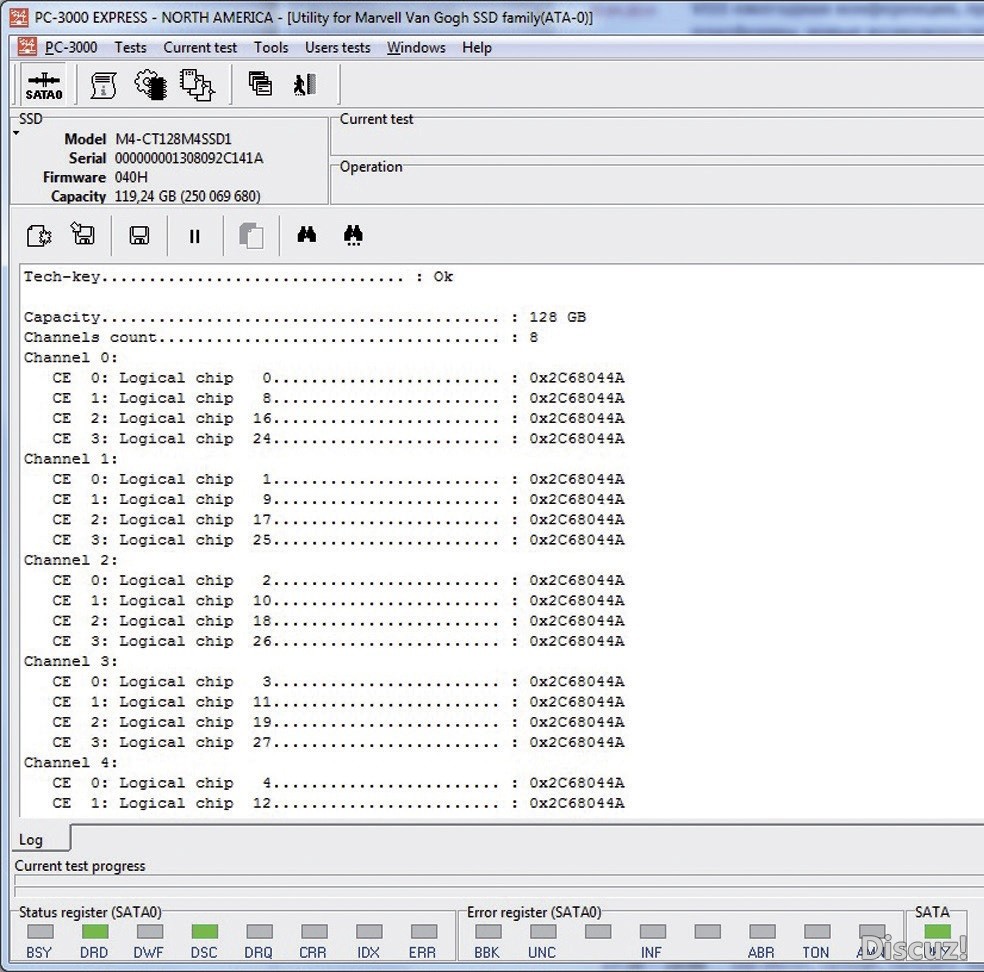Click the green DRD status indicator
The height and width of the screenshot is (972, 984).
95,931
